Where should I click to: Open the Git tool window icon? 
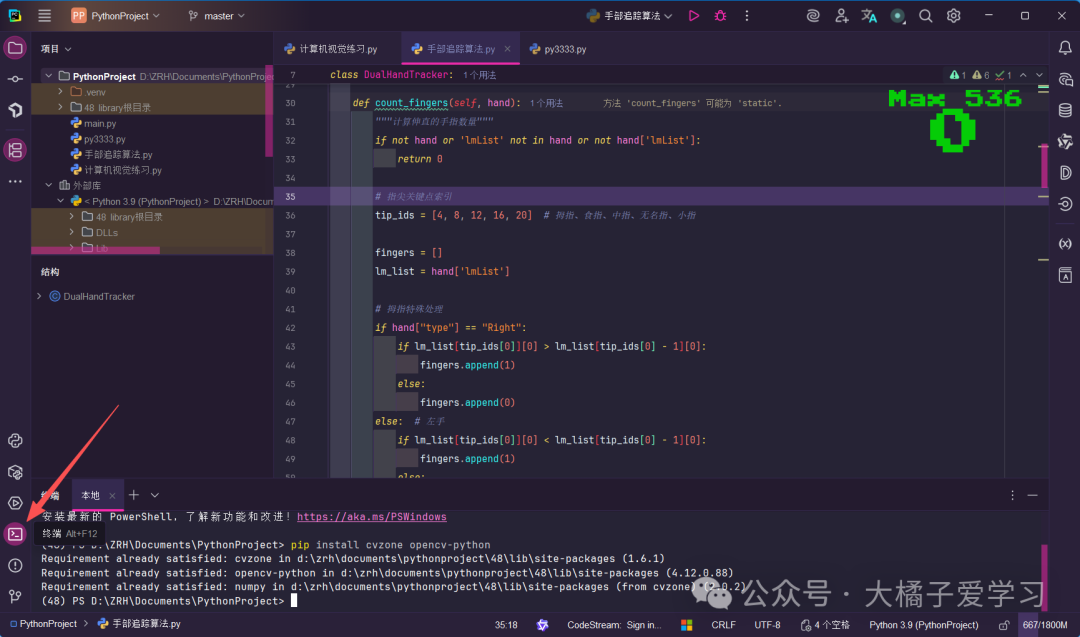(x=15, y=596)
